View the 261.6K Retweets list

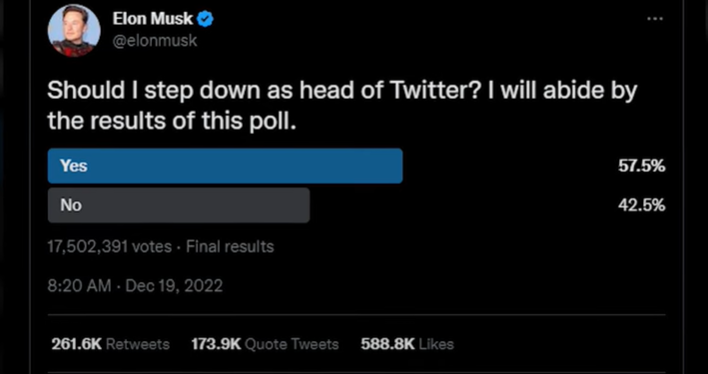click(x=111, y=344)
